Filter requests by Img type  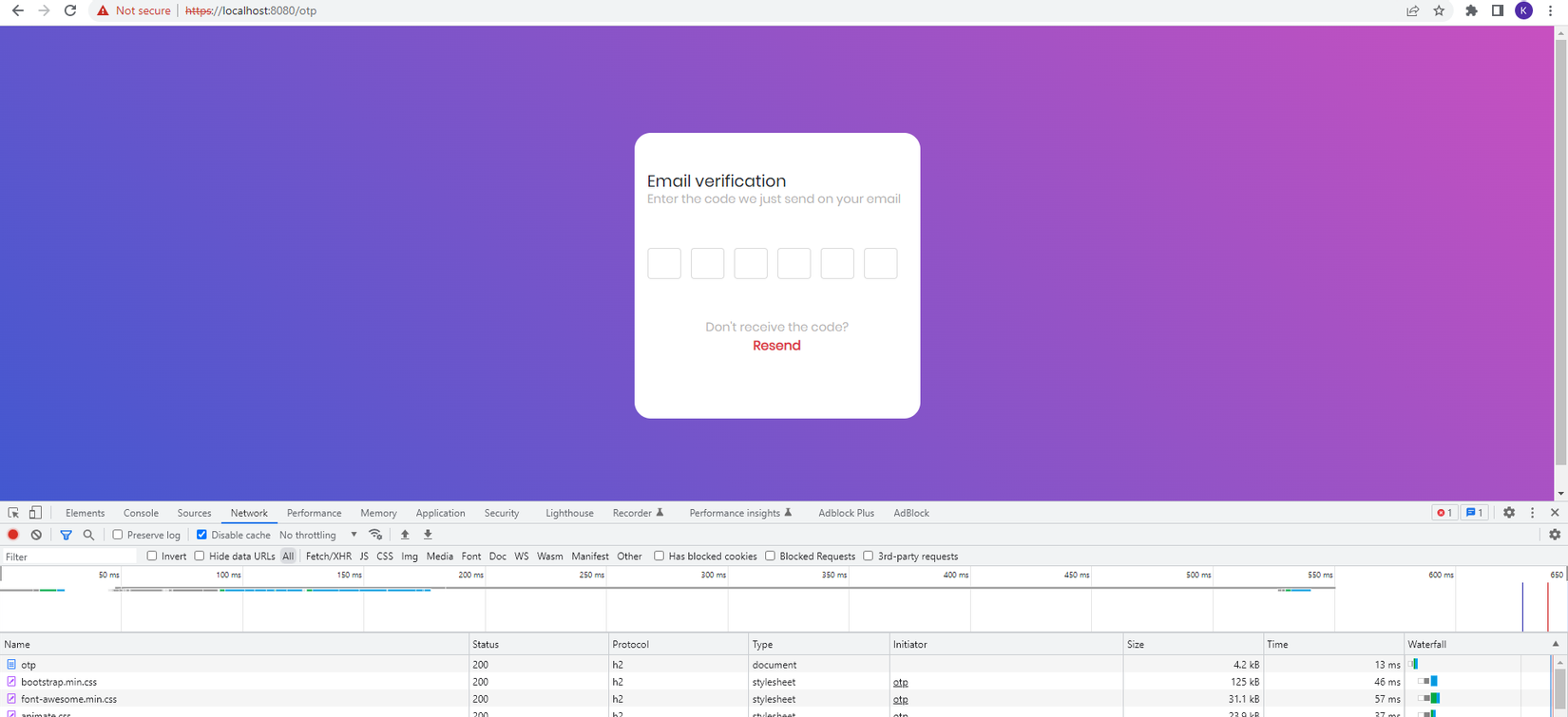point(410,557)
